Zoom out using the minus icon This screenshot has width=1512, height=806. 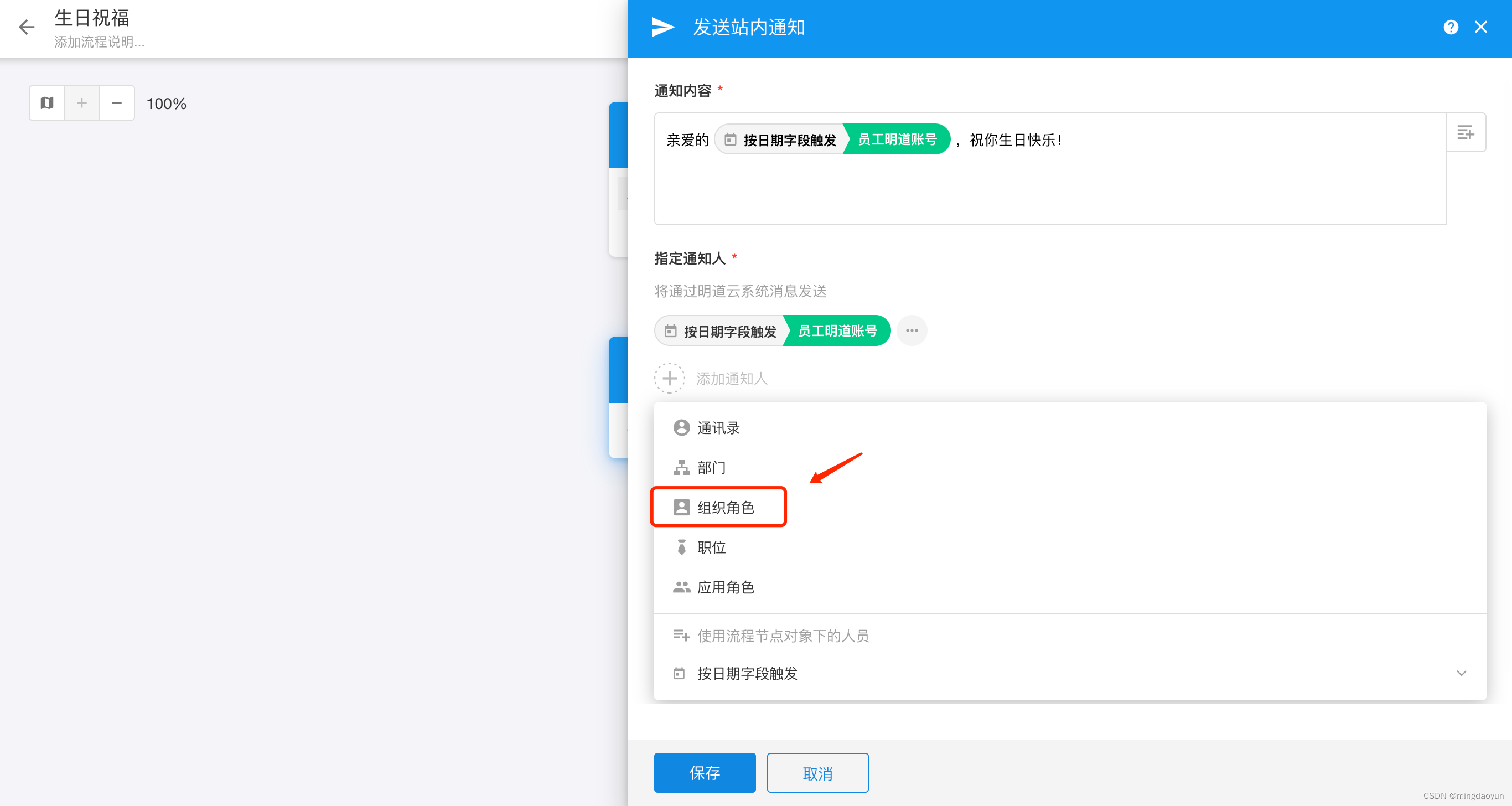tap(117, 103)
